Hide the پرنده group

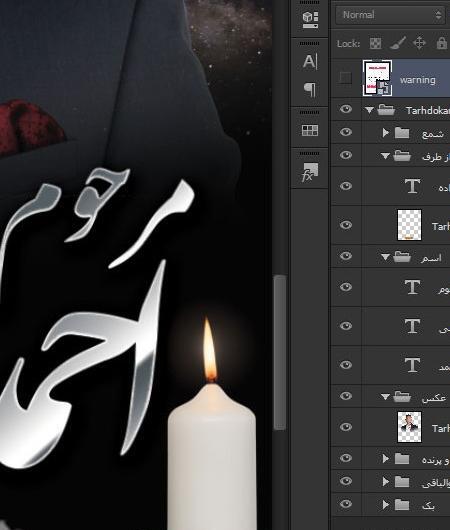346,458
